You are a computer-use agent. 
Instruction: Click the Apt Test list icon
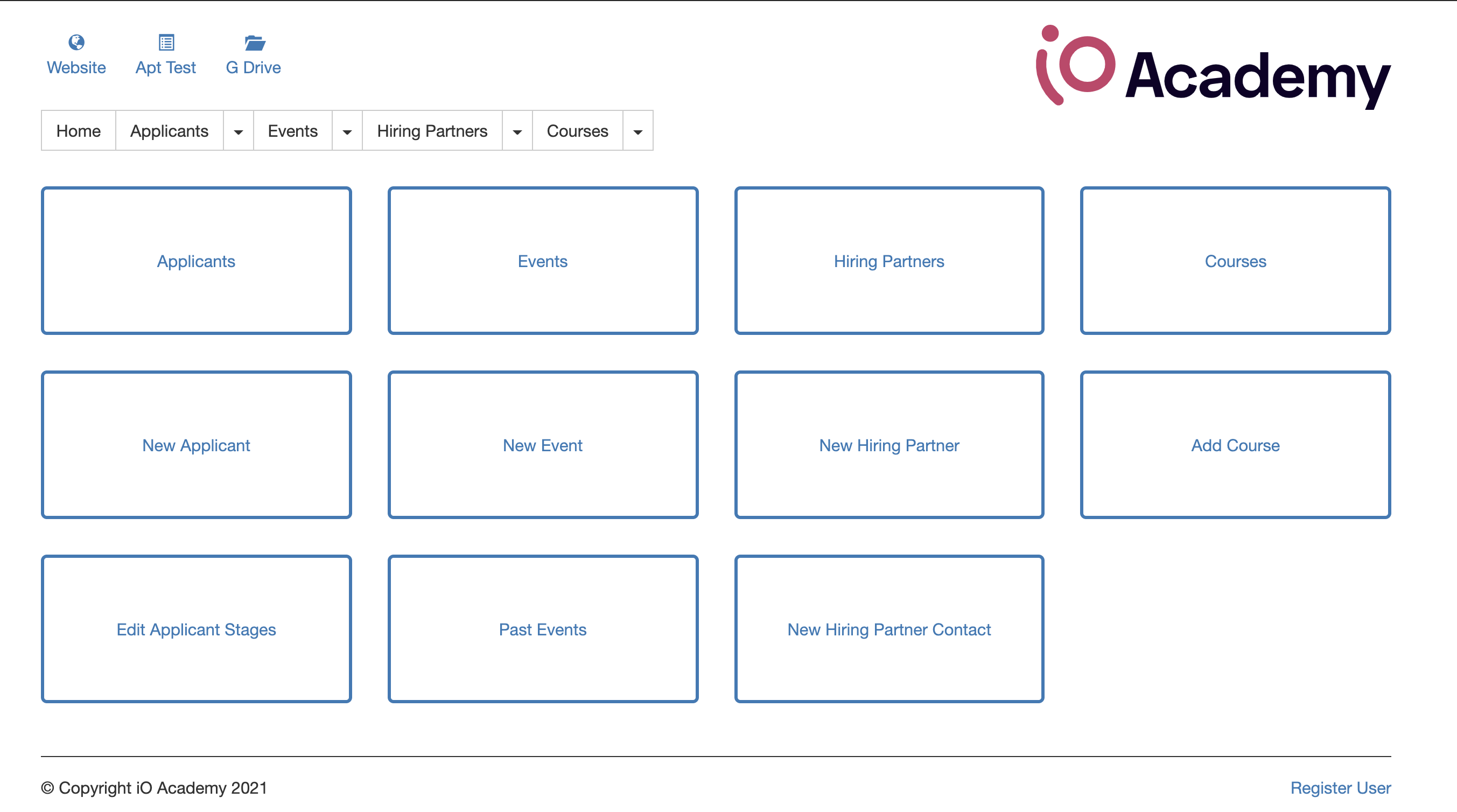coord(166,43)
